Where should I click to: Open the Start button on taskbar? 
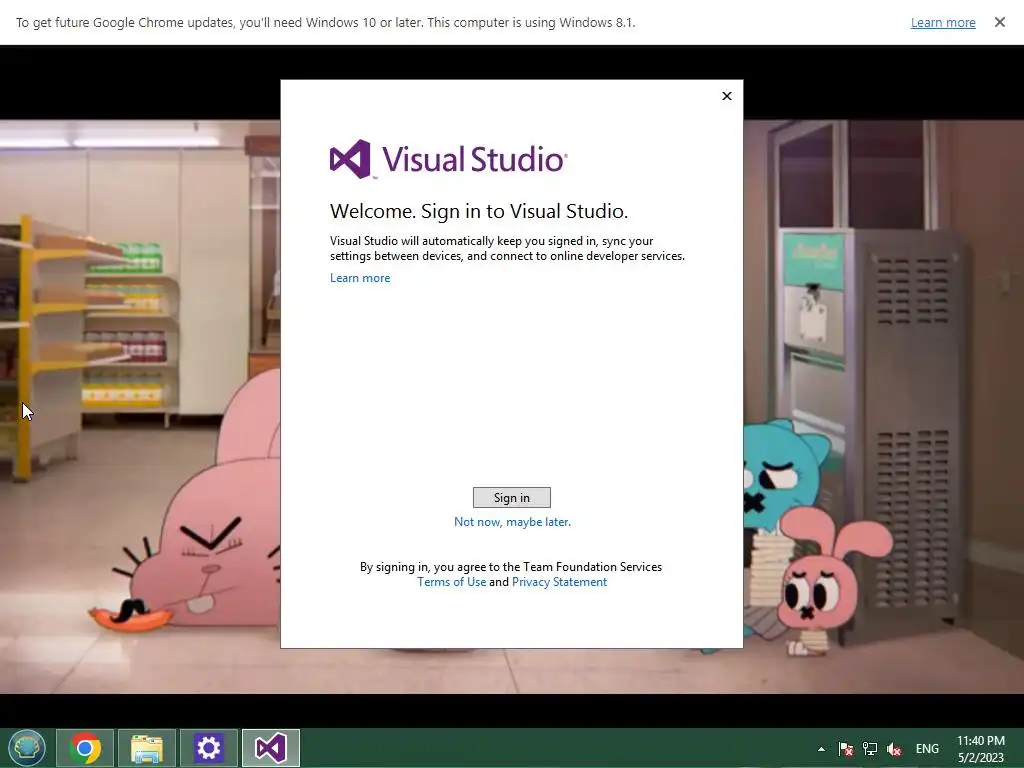[x=27, y=748]
